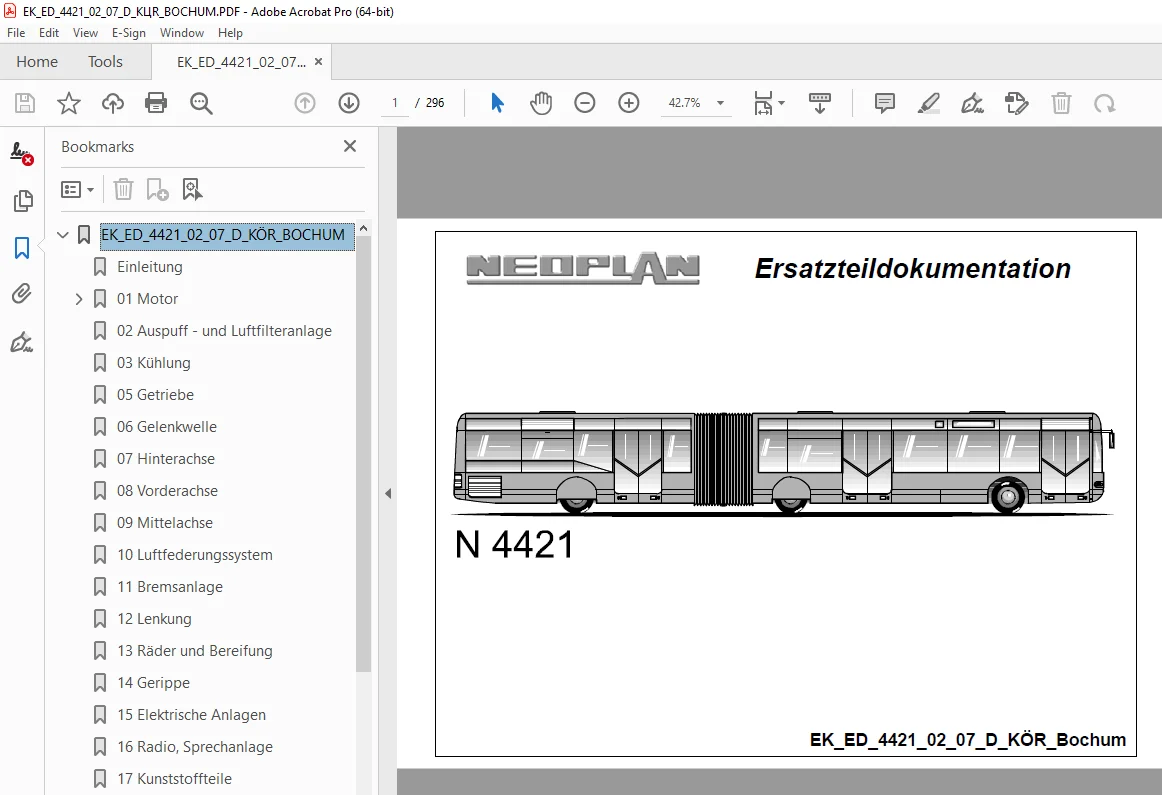Open the 03 Kühlung bookmark

click(x=153, y=363)
